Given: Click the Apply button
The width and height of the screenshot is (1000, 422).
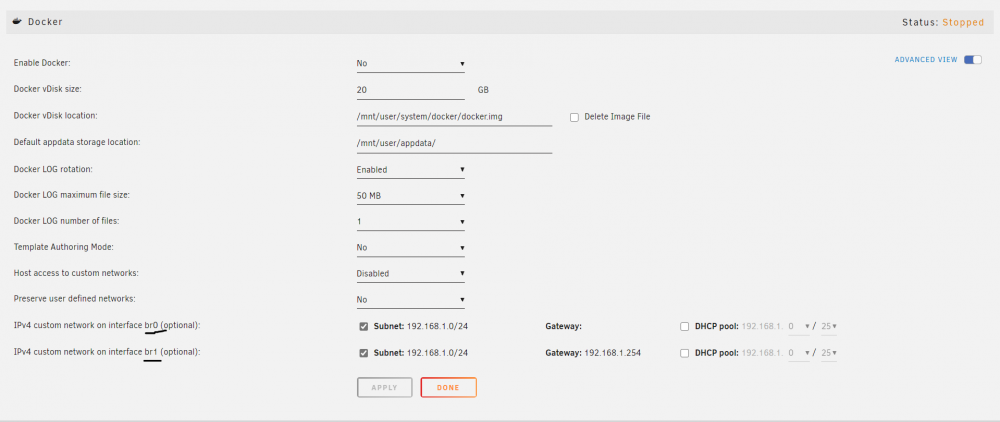Looking at the screenshot, I should 385,388.
